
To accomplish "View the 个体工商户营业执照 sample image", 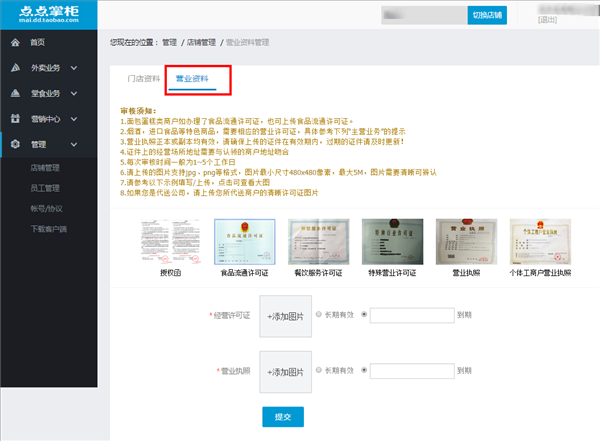I will (x=540, y=242).
